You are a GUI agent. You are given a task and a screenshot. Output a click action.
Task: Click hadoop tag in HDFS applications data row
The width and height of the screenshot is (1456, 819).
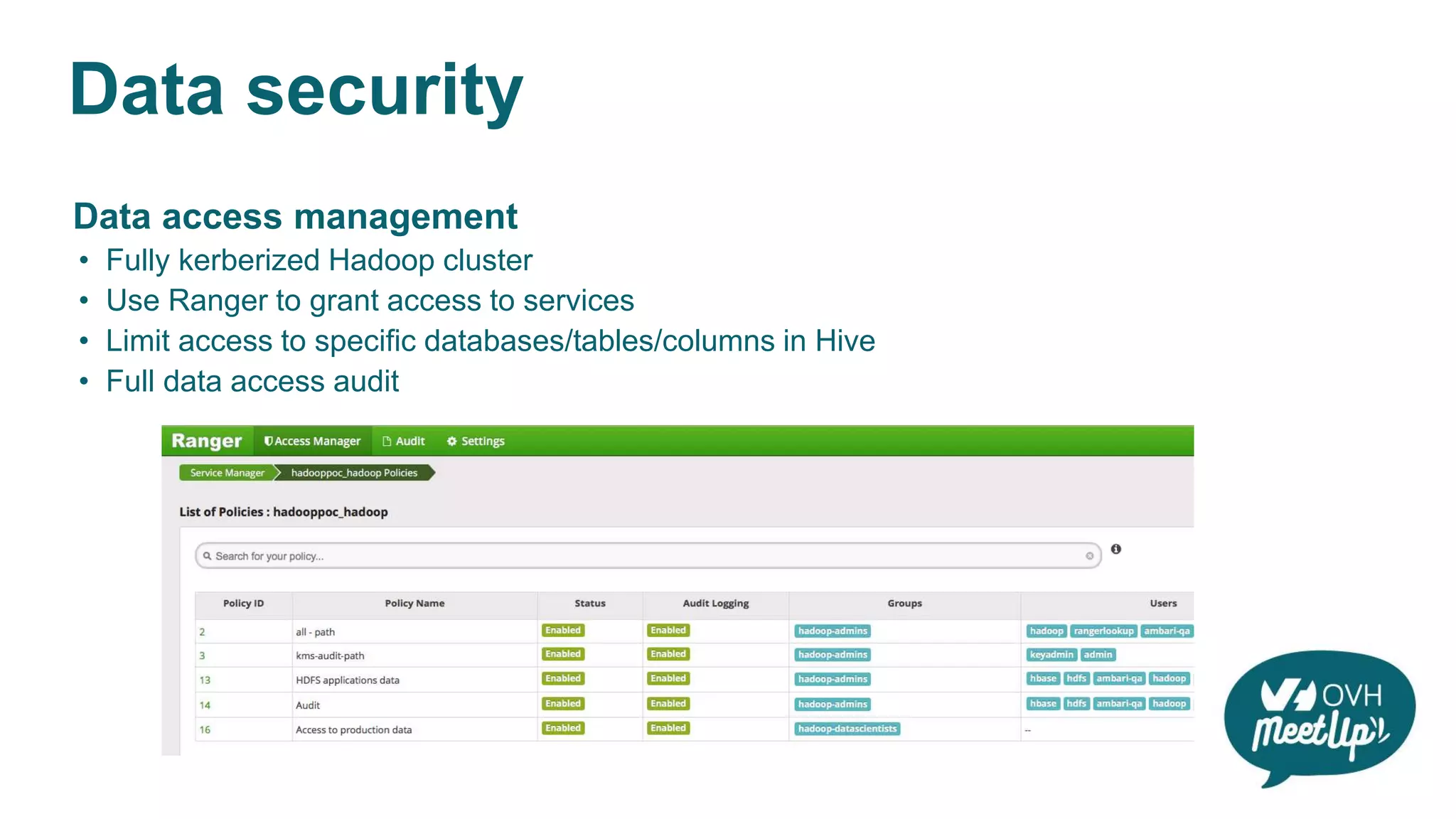pos(1169,679)
